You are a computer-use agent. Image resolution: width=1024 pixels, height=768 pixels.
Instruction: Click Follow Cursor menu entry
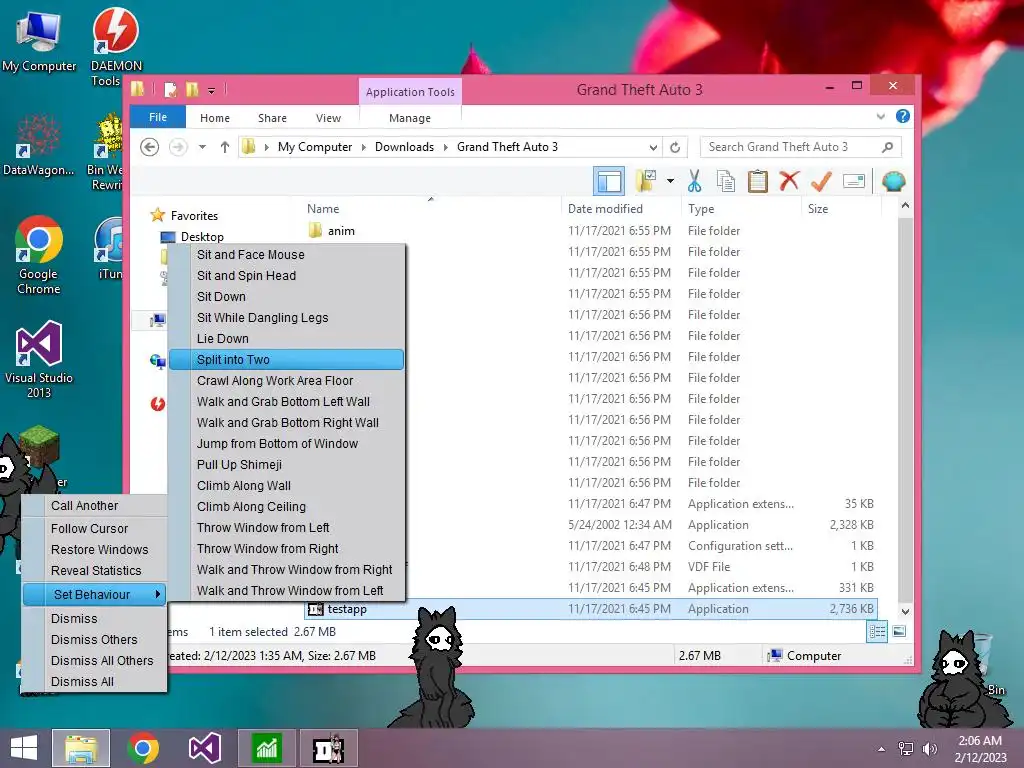coord(95,528)
